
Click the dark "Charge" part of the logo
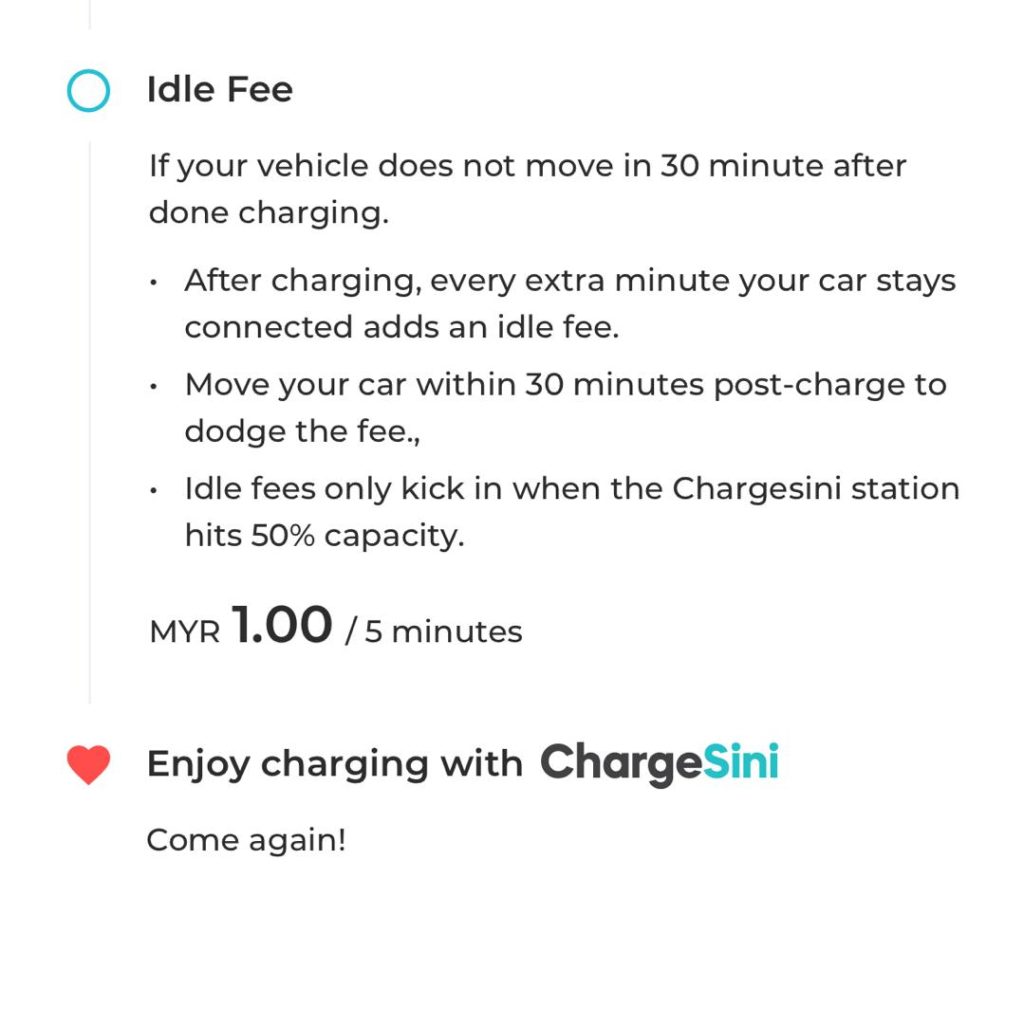coord(620,765)
